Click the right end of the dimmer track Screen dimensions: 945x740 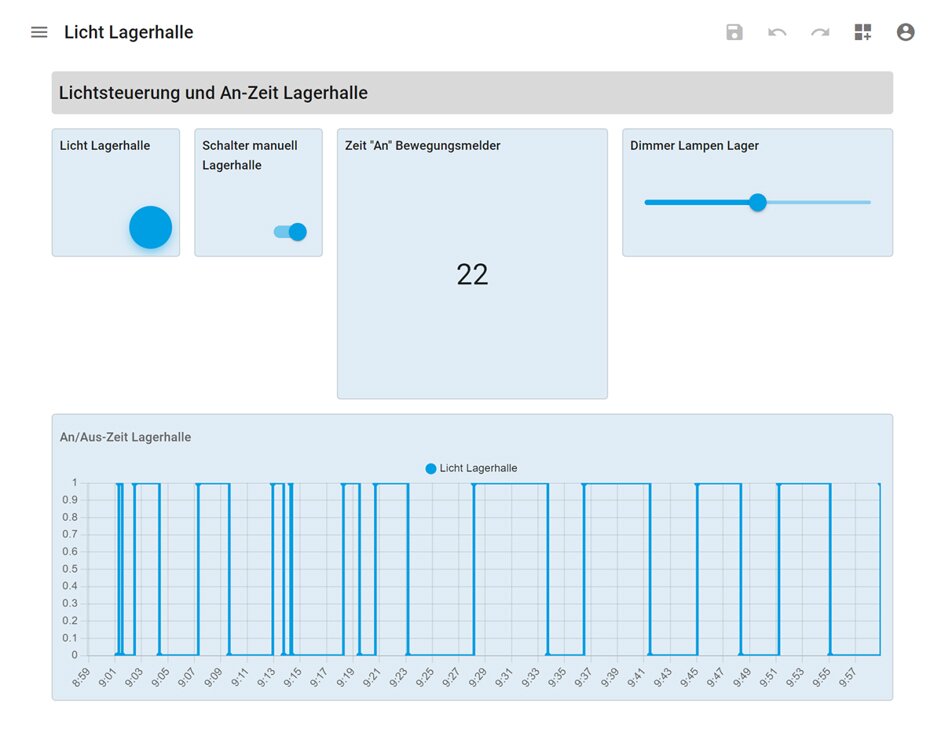point(867,202)
